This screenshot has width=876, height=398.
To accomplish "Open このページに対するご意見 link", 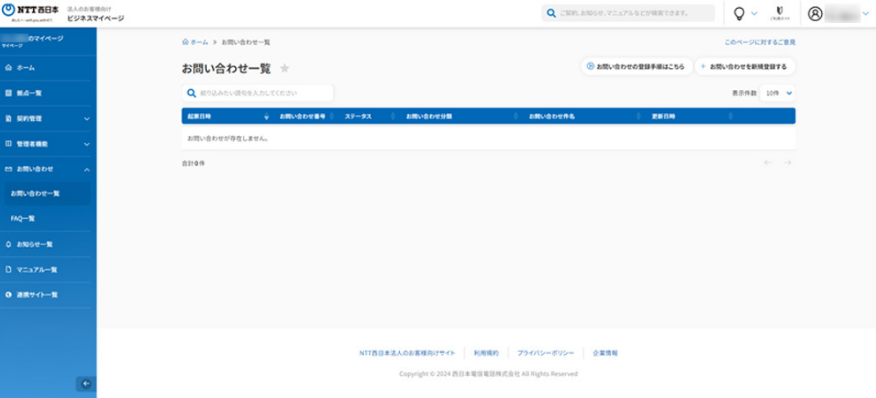I will click(x=760, y=42).
